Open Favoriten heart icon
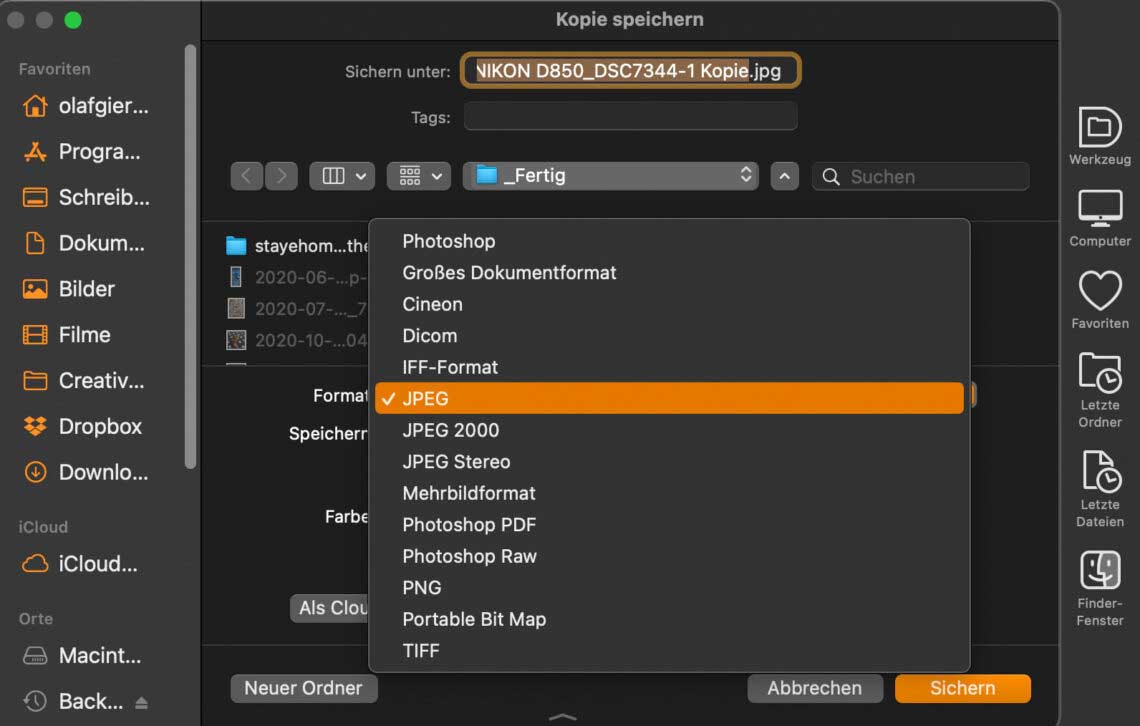Image resolution: width=1140 pixels, height=726 pixels. click(1099, 291)
